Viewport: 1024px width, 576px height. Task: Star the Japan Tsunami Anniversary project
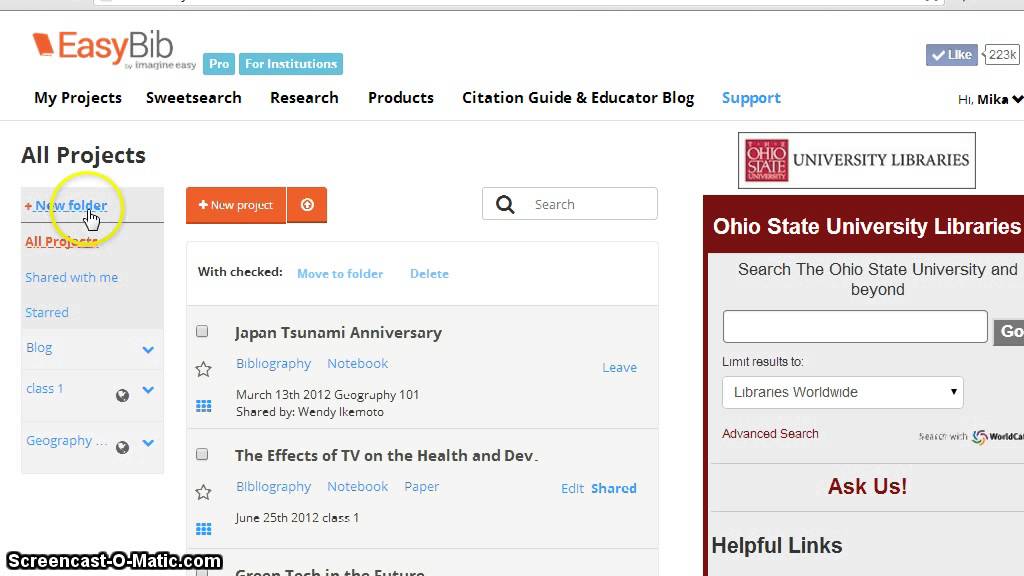coord(203,370)
